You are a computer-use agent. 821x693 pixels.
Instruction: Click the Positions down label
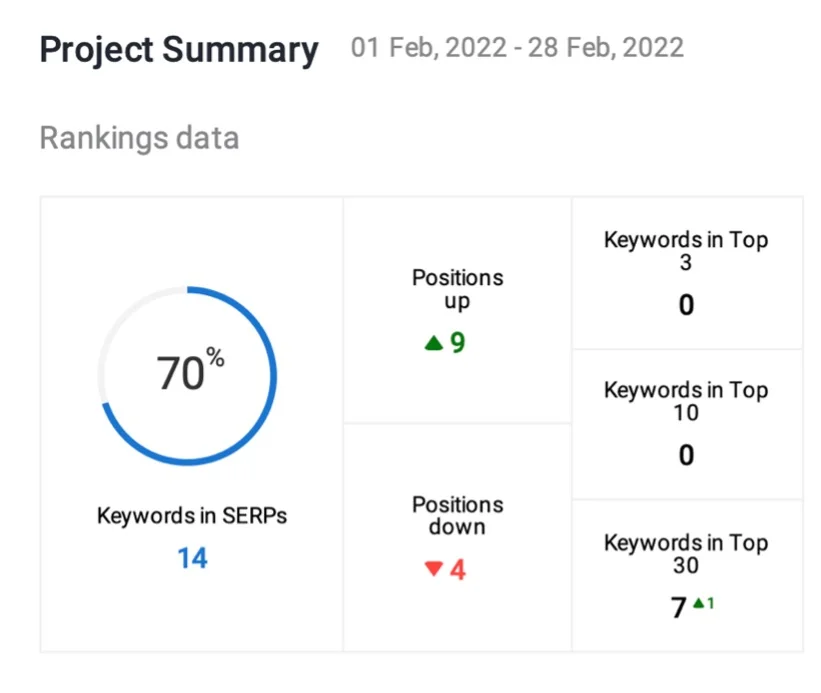[x=457, y=515]
